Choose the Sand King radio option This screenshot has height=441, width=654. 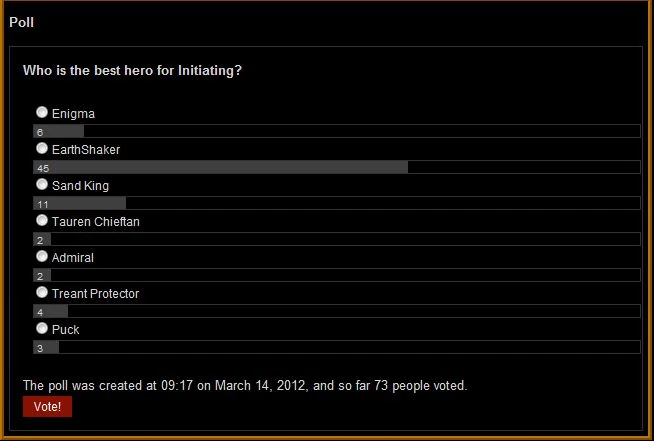pyautogui.click(x=42, y=184)
